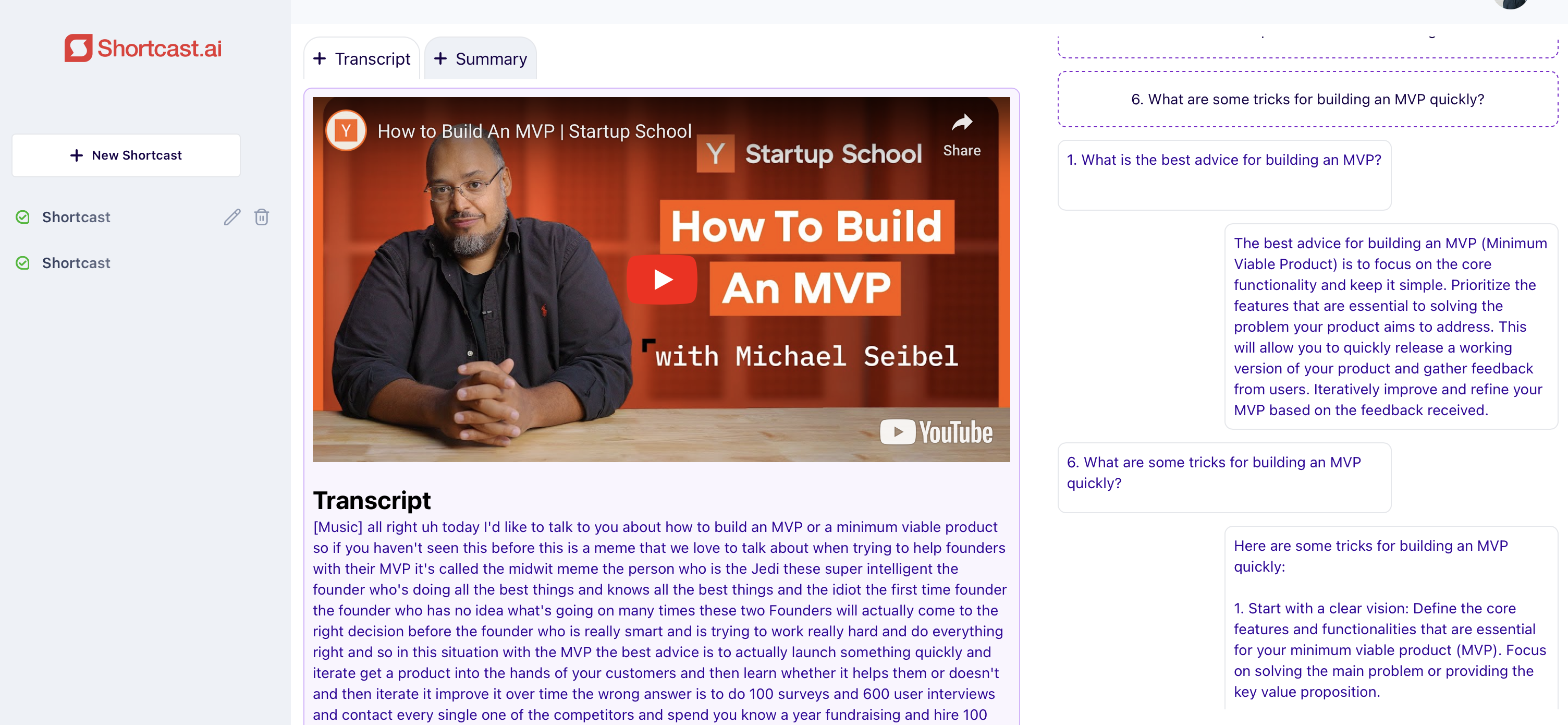Select suggested question 6 about MVP tricks
Screen dimensions: 1568x725
click(1307, 99)
